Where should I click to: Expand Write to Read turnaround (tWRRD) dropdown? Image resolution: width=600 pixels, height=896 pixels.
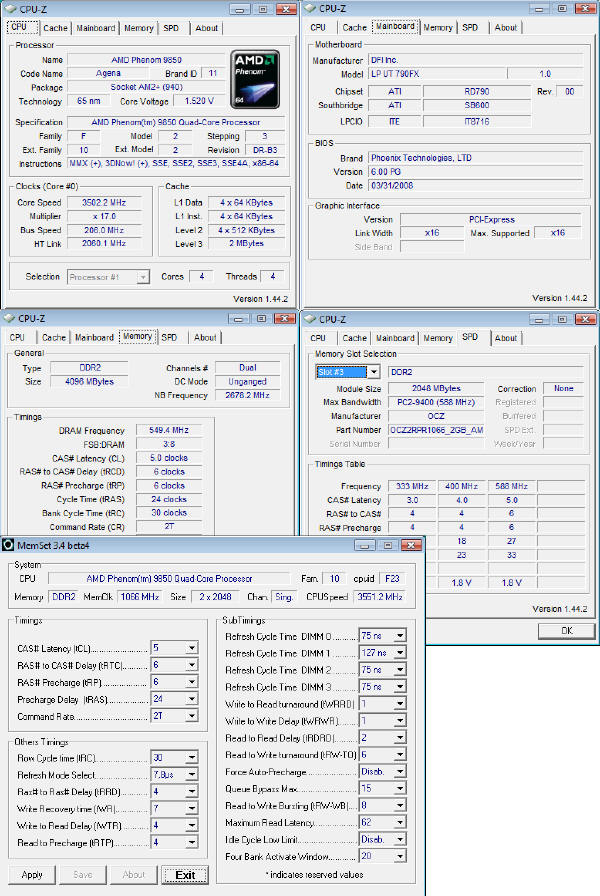(400, 704)
